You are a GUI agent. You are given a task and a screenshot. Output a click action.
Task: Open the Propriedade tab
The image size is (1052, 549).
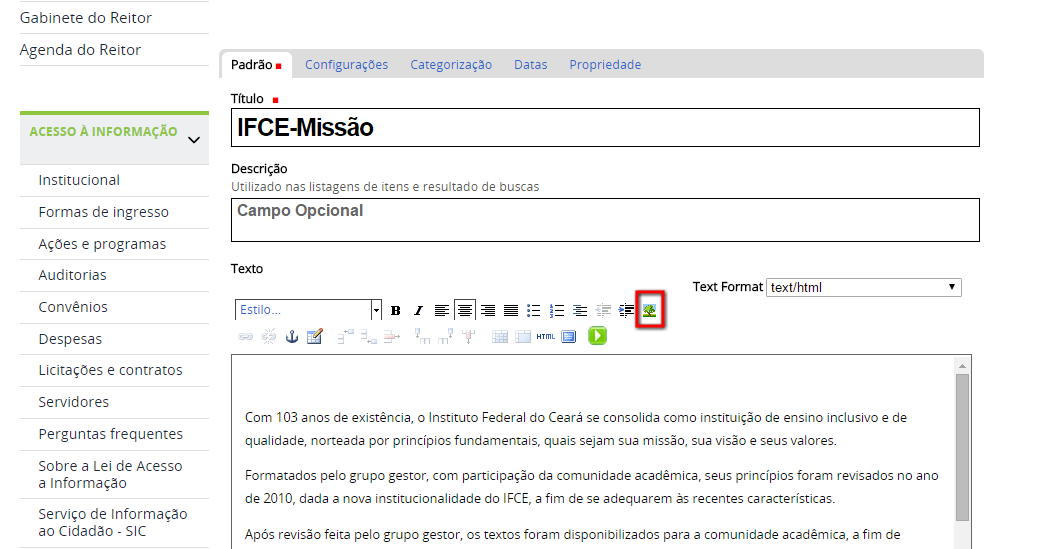(x=605, y=64)
